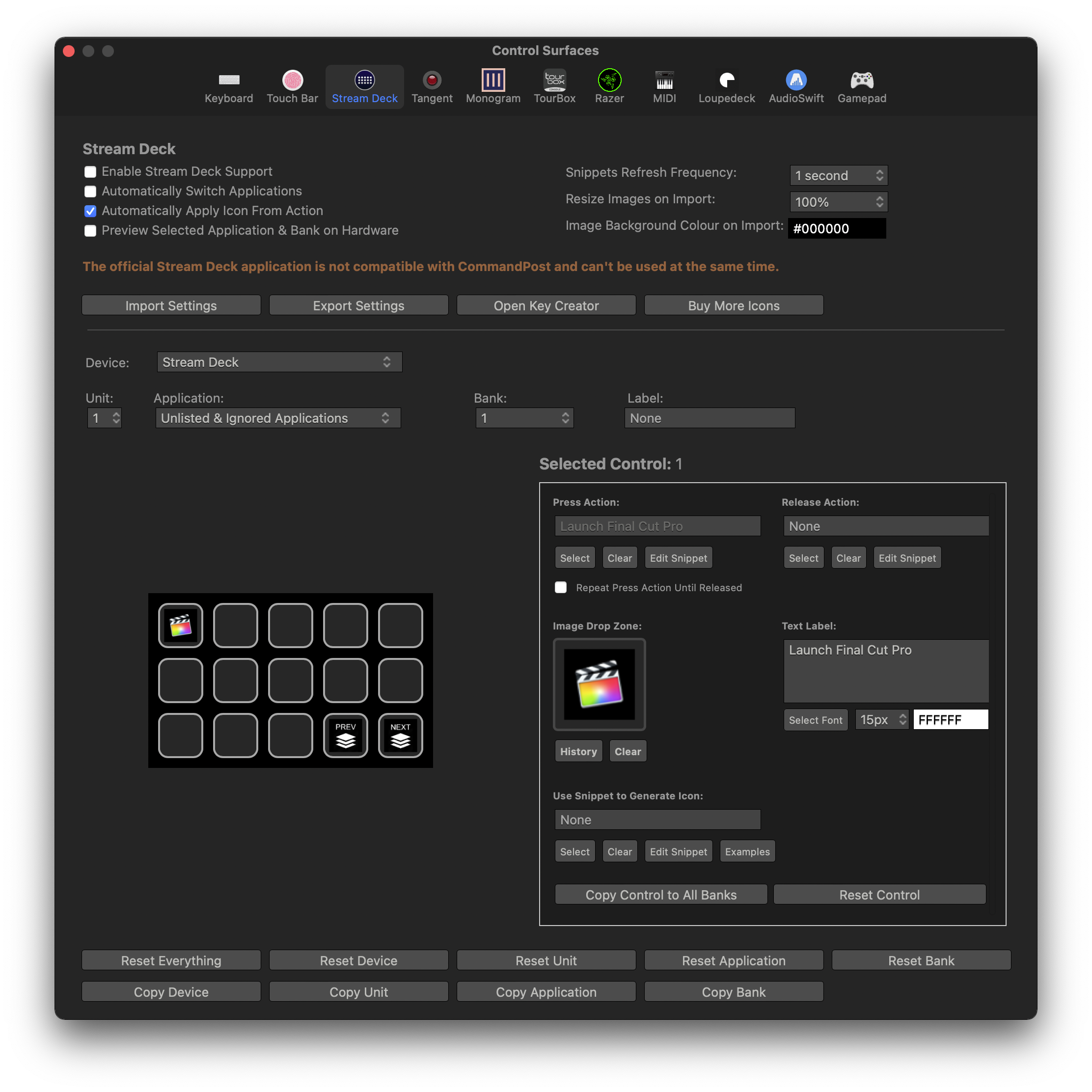Open the Keyboard control surface tab

pos(228,87)
